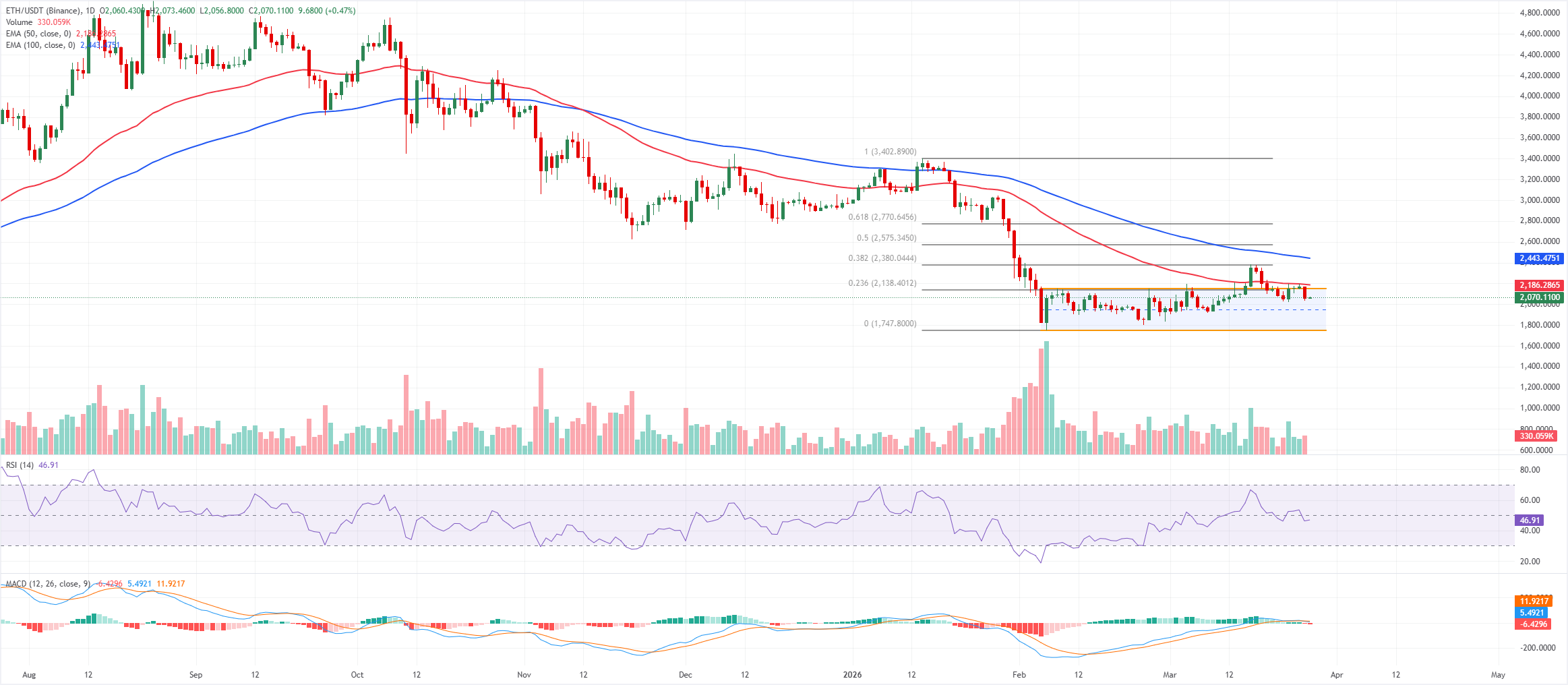Select the EMA (100, close, 0) legend

coord(40,45)
